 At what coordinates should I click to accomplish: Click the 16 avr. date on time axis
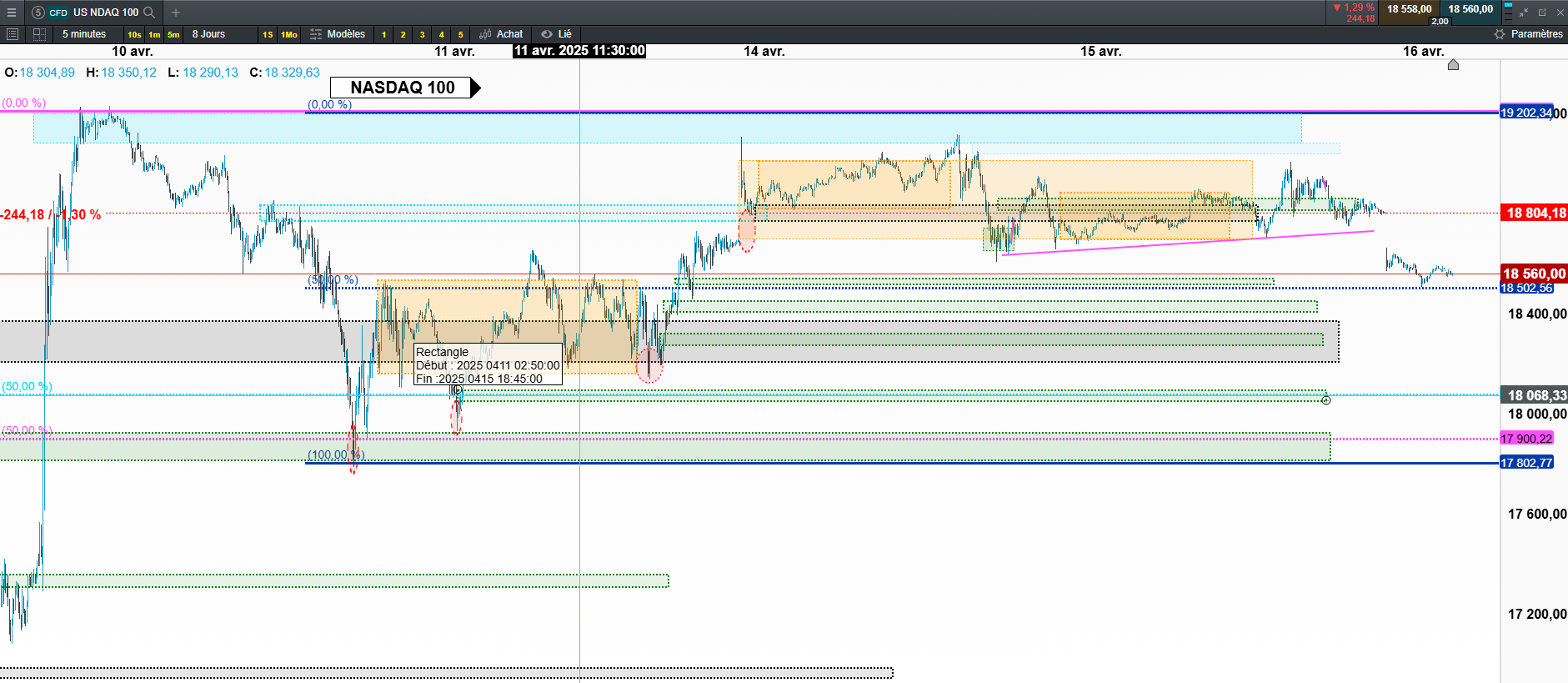point(1424,52)
